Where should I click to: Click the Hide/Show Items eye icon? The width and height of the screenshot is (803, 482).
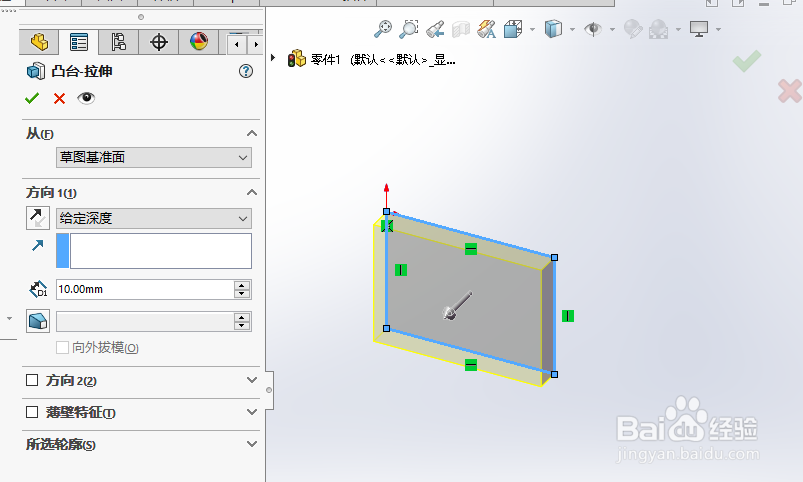click(593, 29)
